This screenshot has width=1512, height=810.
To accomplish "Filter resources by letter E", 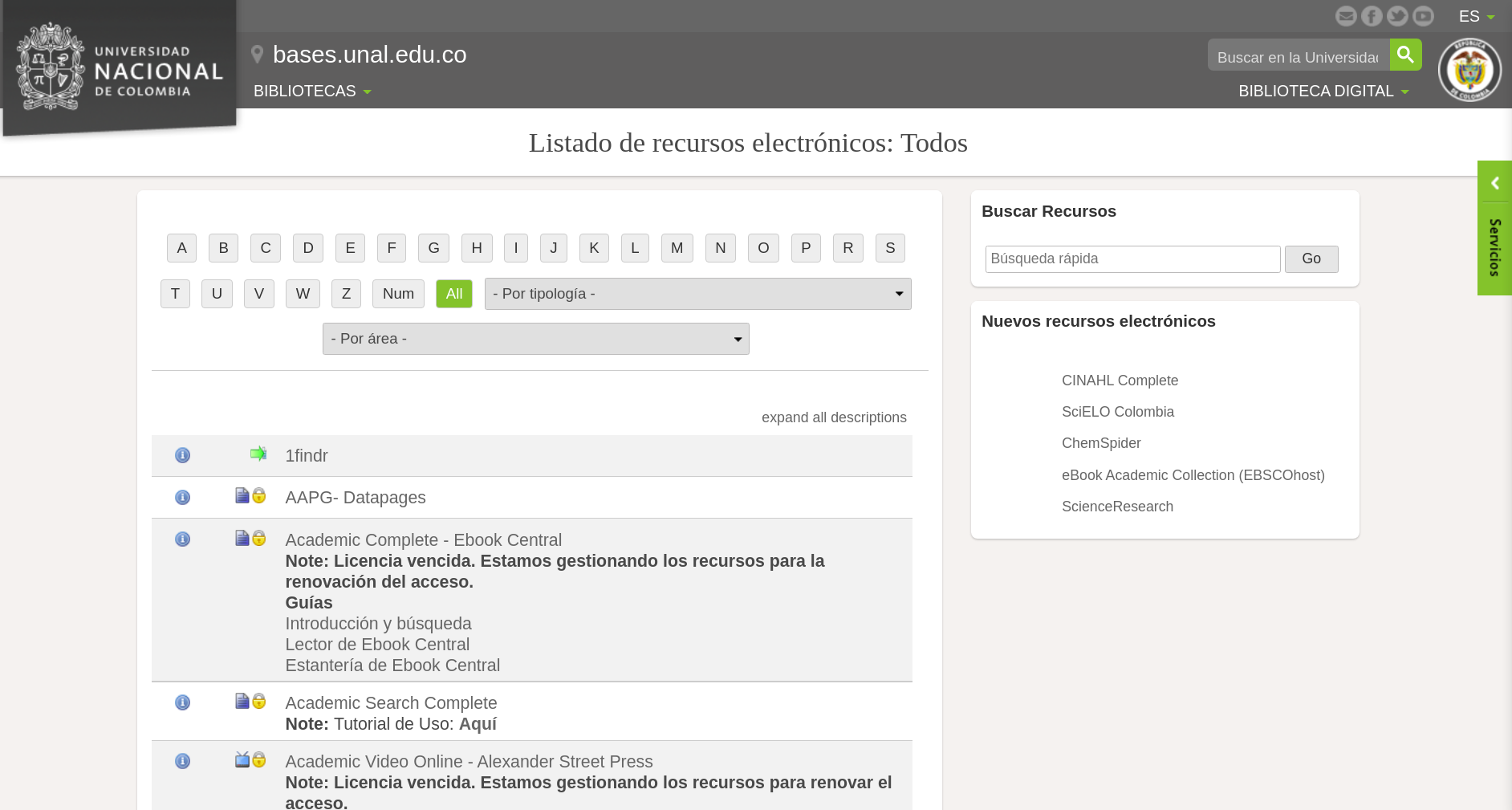I will click(x=350, y=248).
